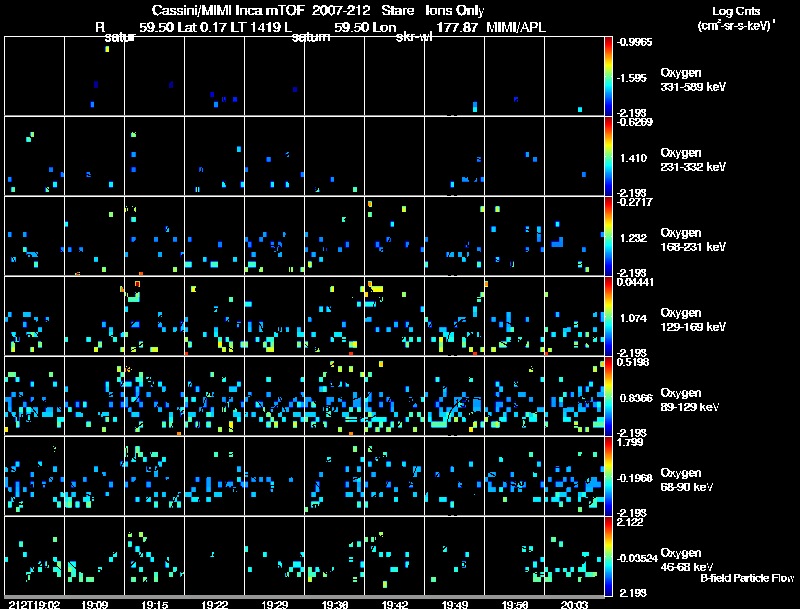Click the '212T19:02' time axis label
The image size is (800, 609).
click(34, 604)
